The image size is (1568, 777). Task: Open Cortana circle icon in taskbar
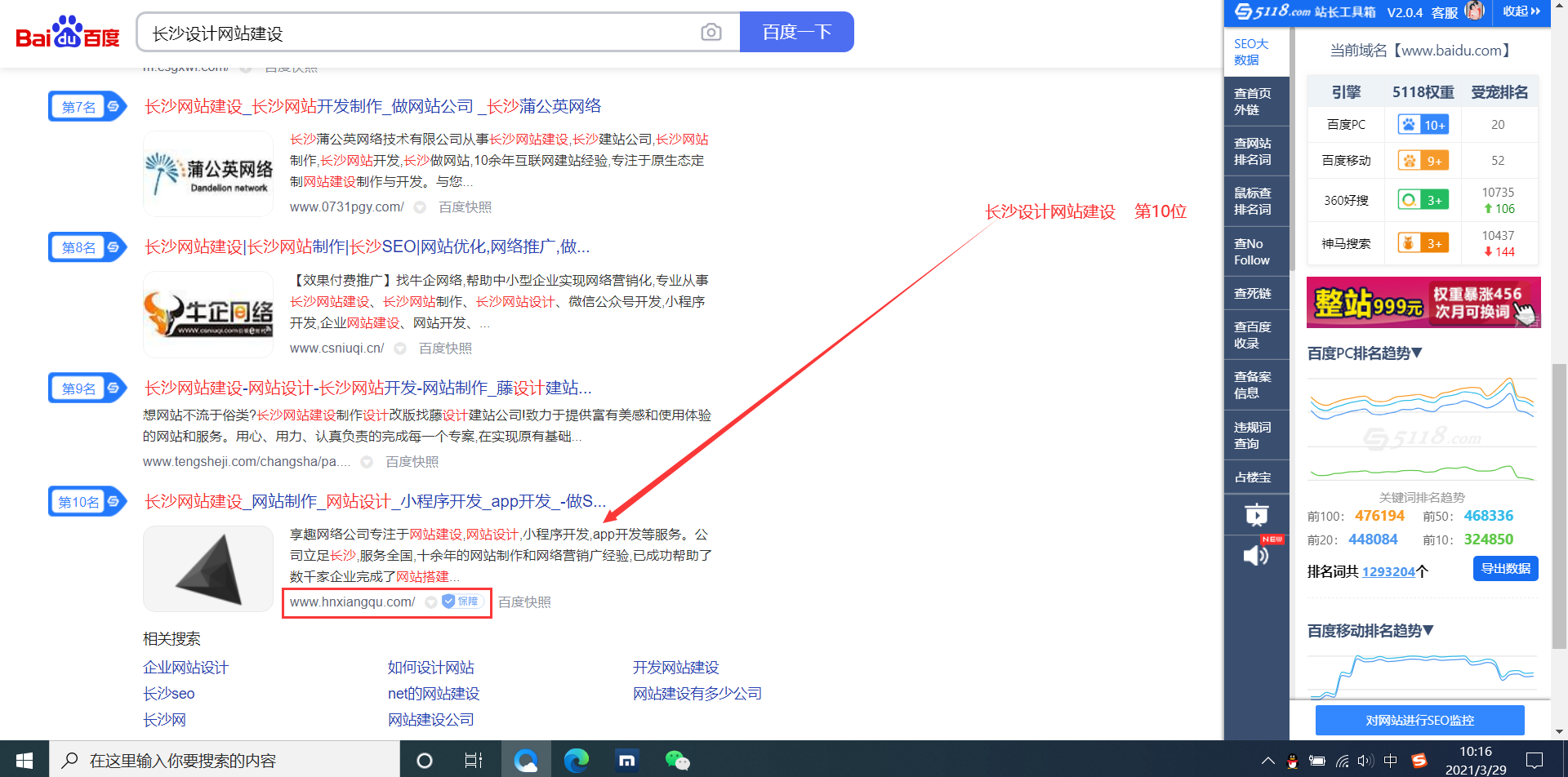pos(425,761)
